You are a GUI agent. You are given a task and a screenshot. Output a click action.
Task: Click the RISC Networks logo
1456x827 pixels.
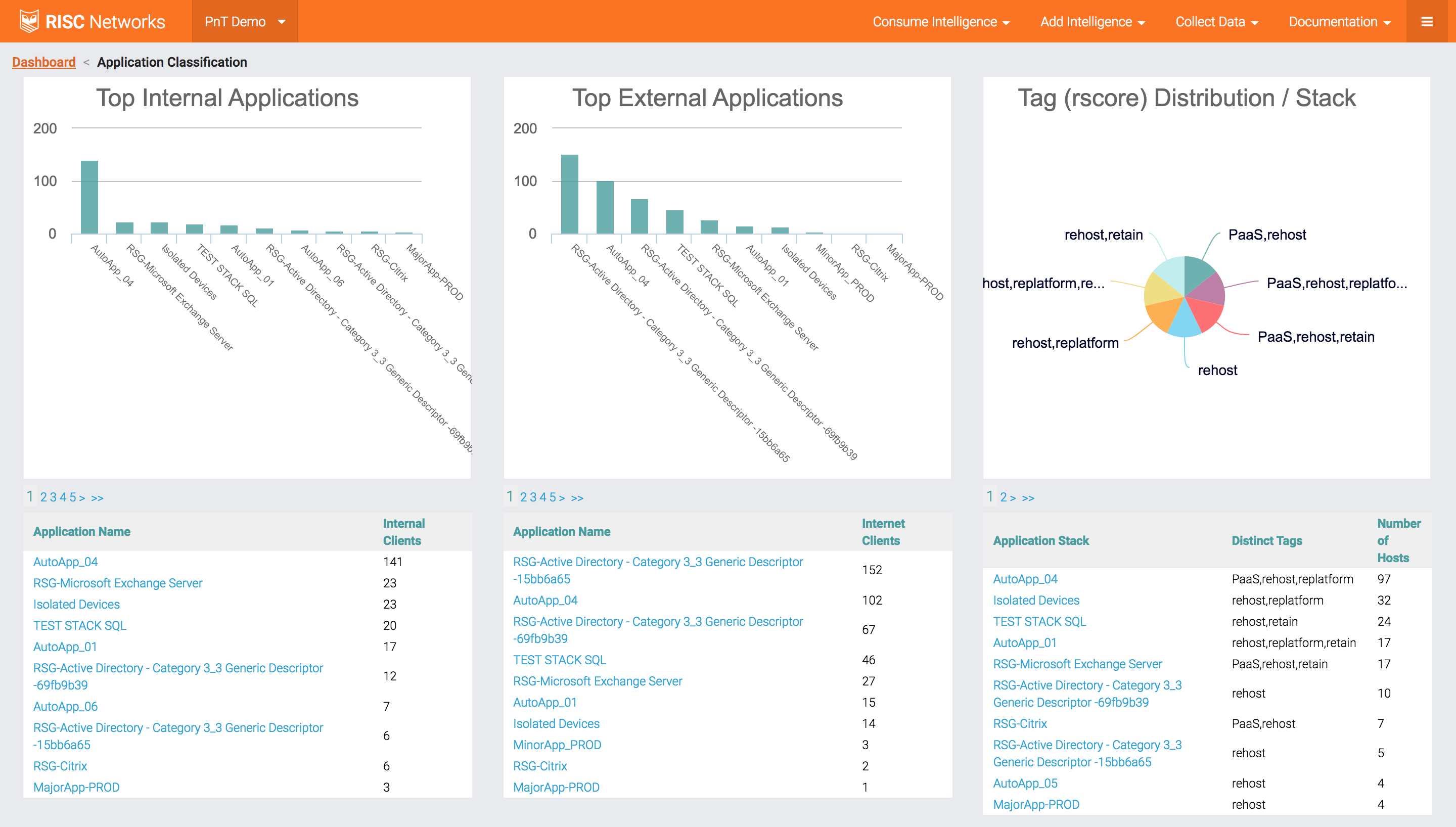click(x=91, y=21)
